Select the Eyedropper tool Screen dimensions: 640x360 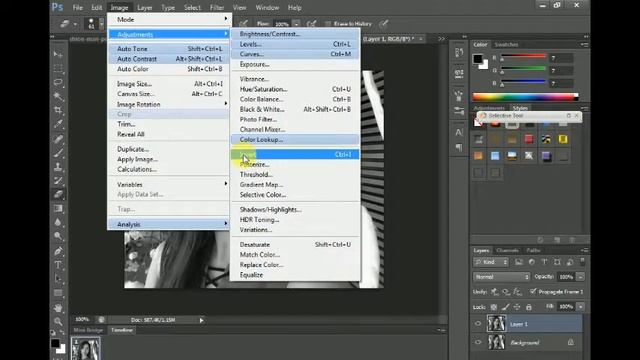pos(58,124)
